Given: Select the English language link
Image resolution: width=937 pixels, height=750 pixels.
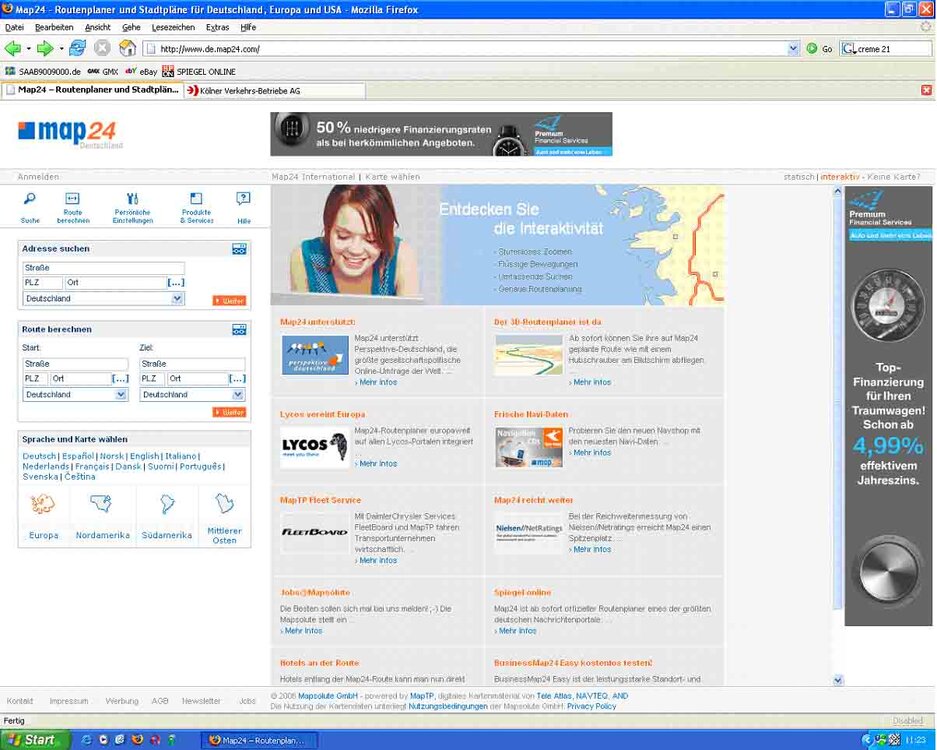Looking at the screenshot, I should tap(145, 456).
